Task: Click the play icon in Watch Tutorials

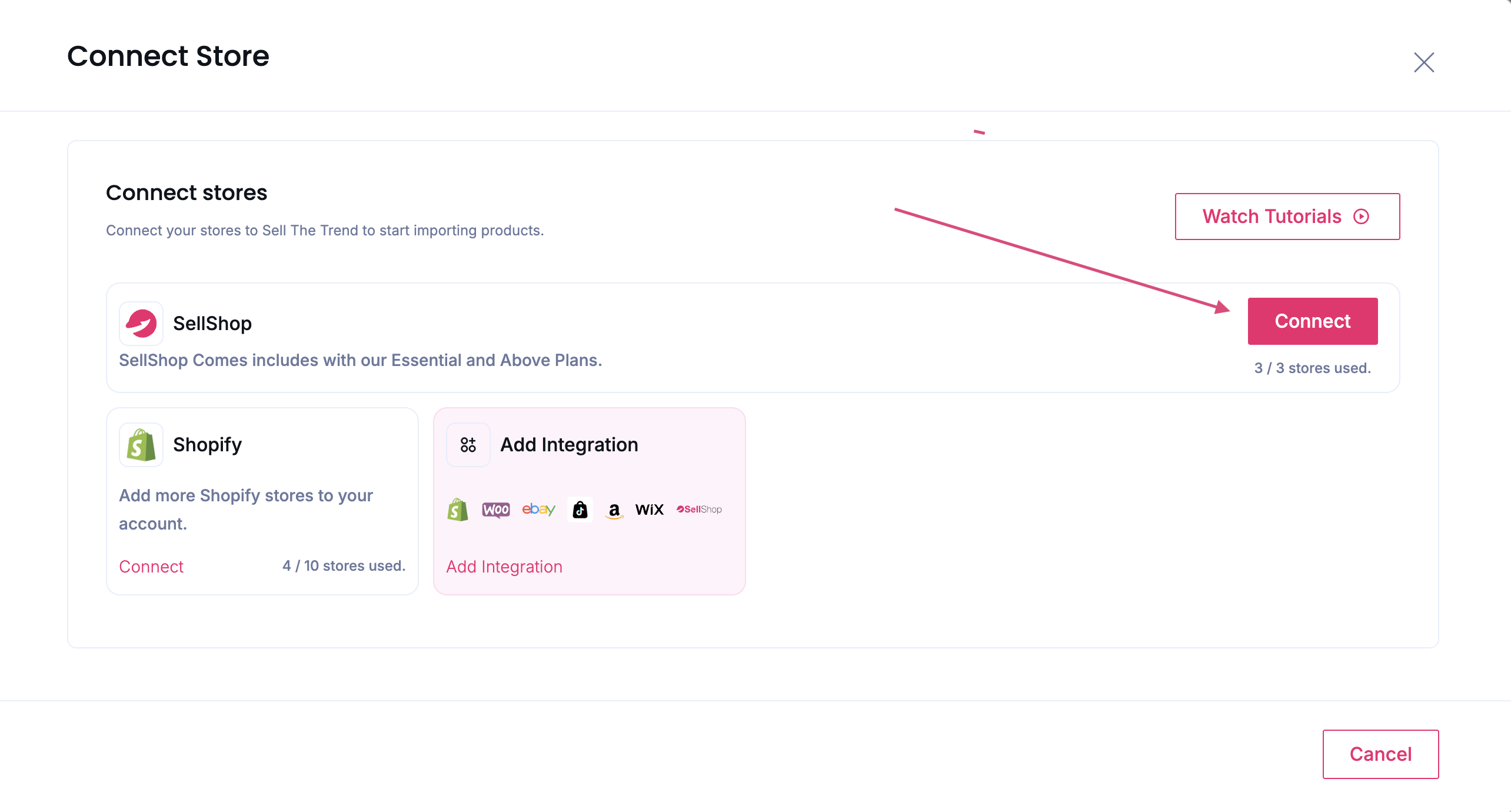Action: coord(1361,217)
